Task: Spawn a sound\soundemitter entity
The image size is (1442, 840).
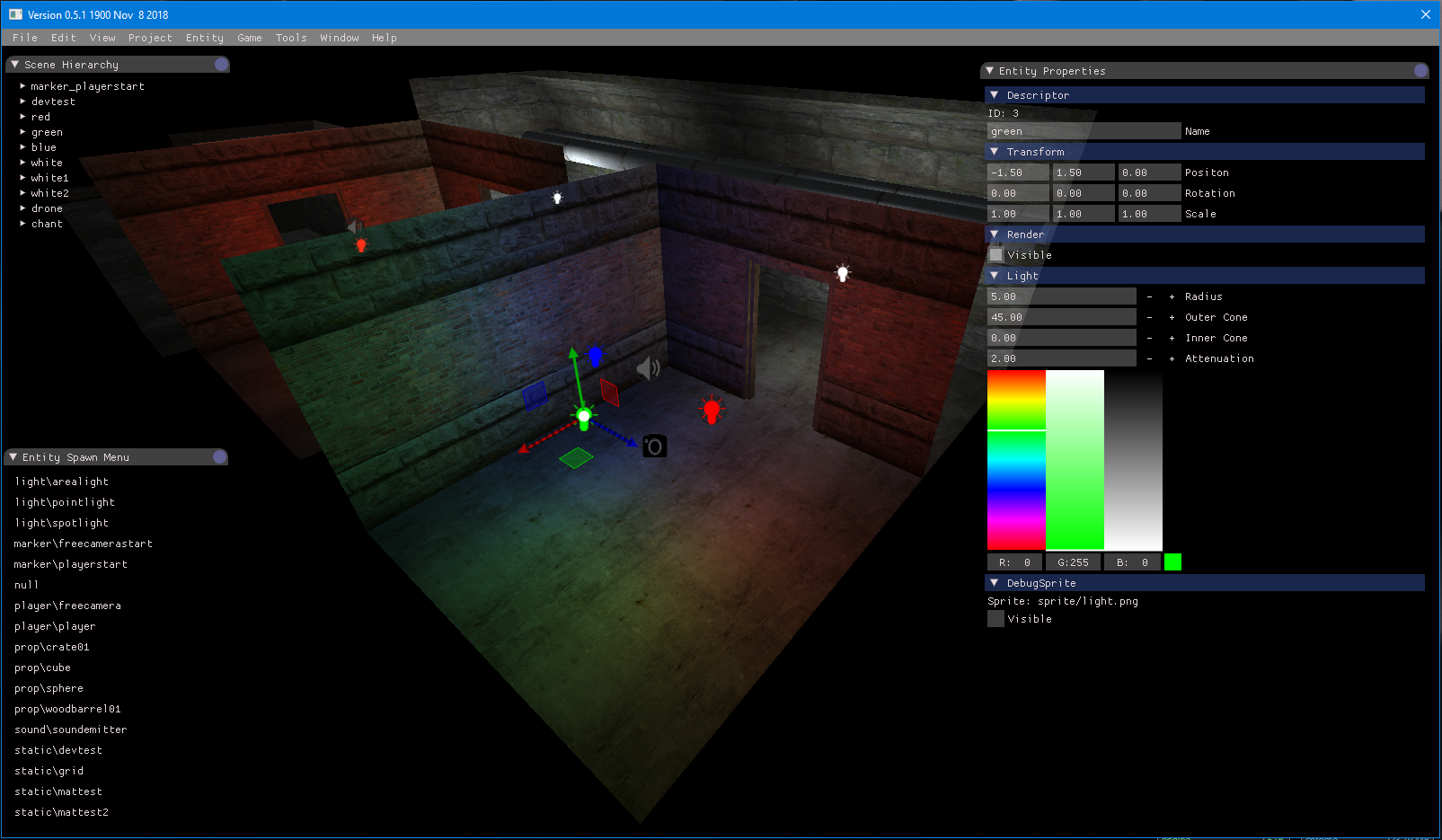Action: click(x=70, y=729)
